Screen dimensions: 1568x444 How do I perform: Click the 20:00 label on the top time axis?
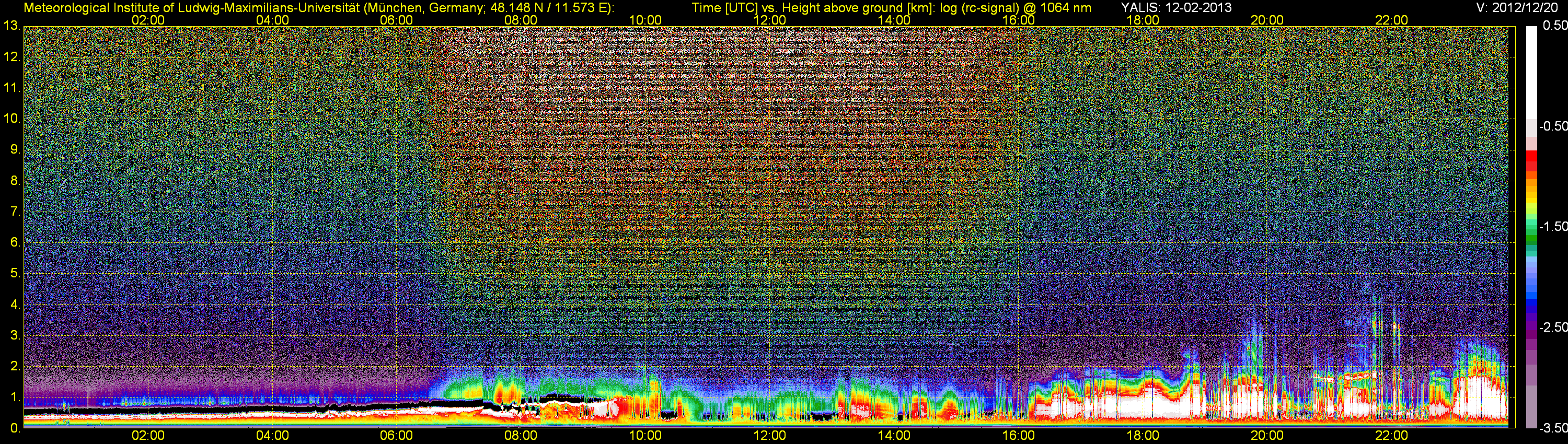coord(1267,20)
